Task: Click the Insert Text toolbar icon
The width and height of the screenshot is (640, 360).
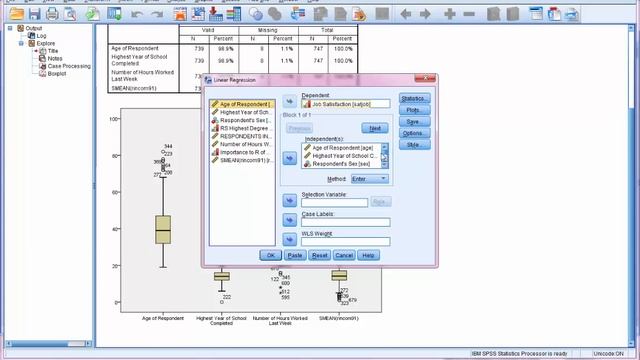Action: (x=572, y=14)
